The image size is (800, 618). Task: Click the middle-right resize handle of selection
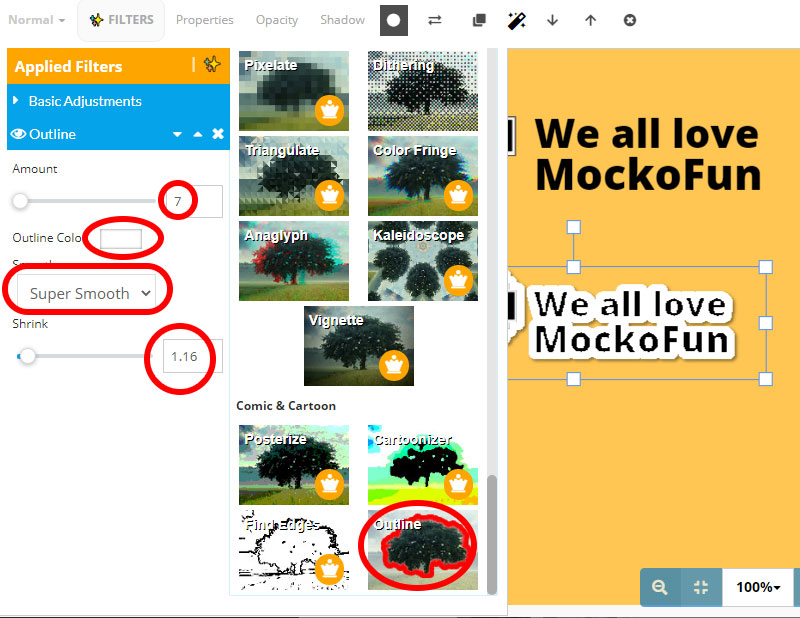click(x=766, y=323)
